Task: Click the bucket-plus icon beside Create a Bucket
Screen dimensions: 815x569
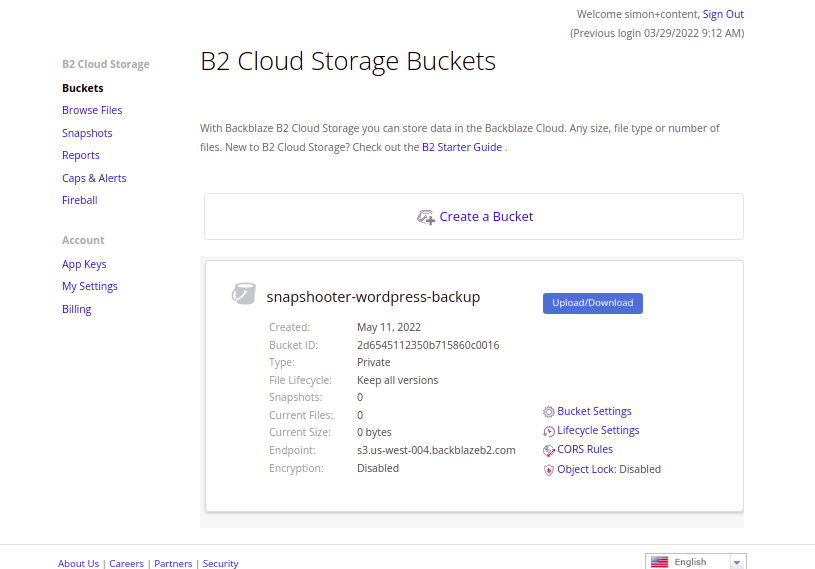Action: coord(426,217)
